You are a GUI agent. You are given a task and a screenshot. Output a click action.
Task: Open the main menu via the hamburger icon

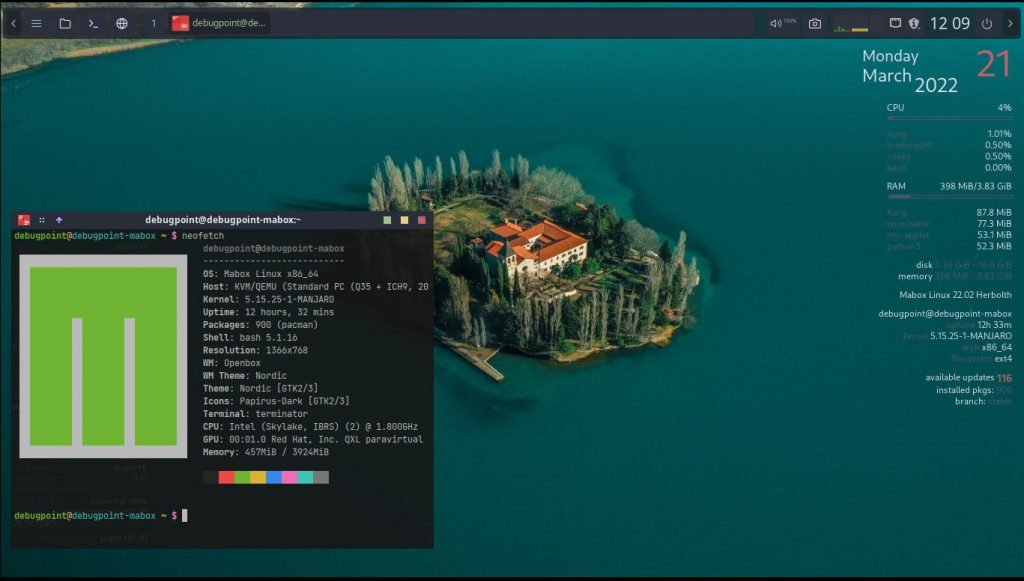pyautogui.click(x=37, y=23)
